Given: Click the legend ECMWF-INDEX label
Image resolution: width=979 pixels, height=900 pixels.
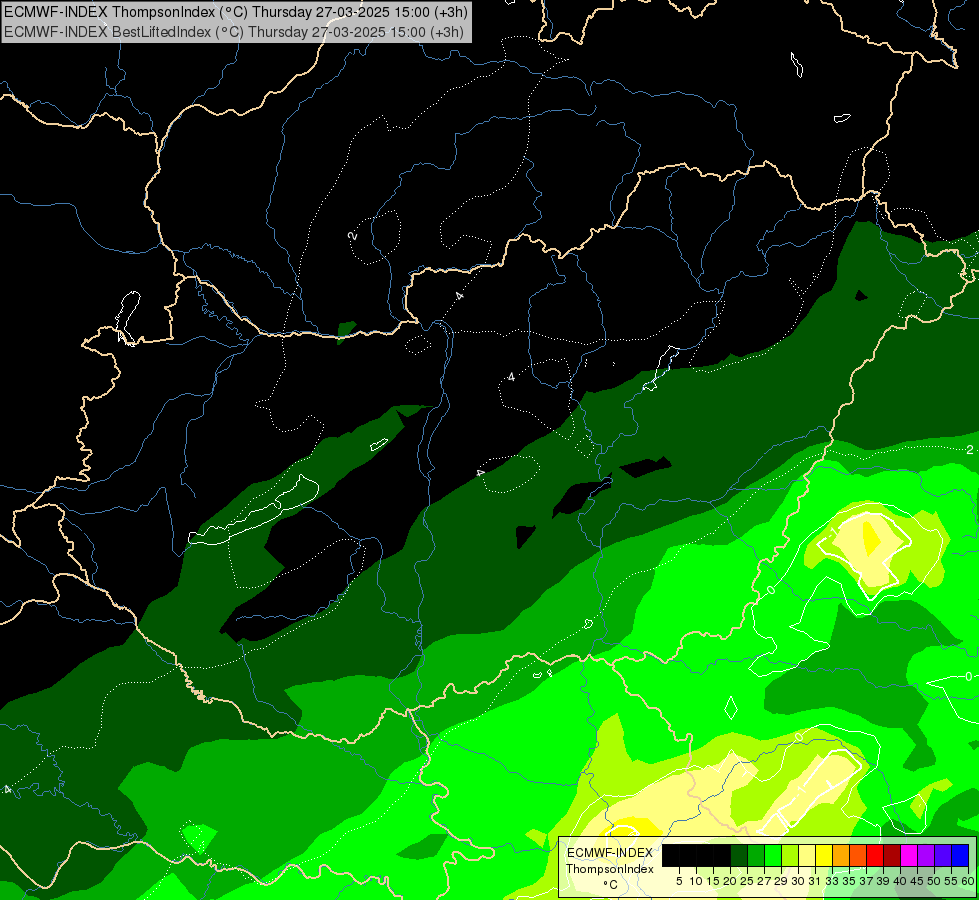Looking at the screenshot, I should [x=610, y=853].
